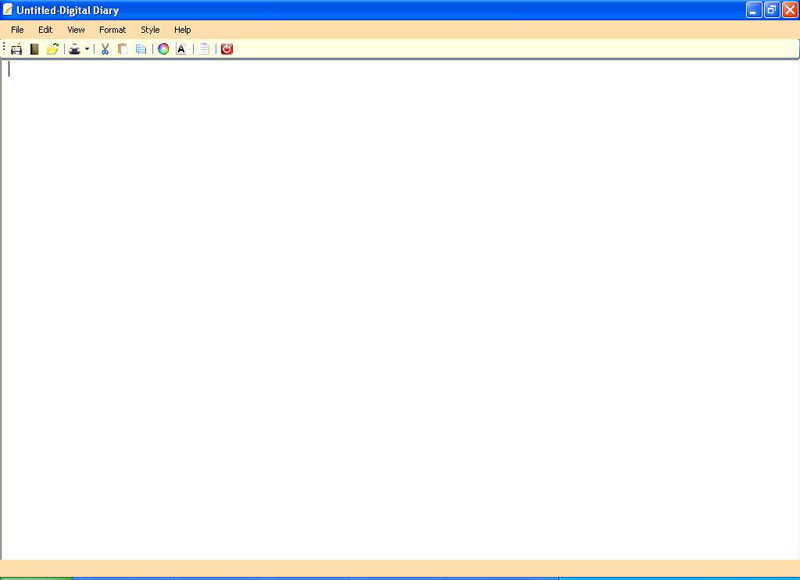Image resolution: width=800 pixels, height=580 pixels.
Task: Change the font using the A icon
Action: [180, 48]
